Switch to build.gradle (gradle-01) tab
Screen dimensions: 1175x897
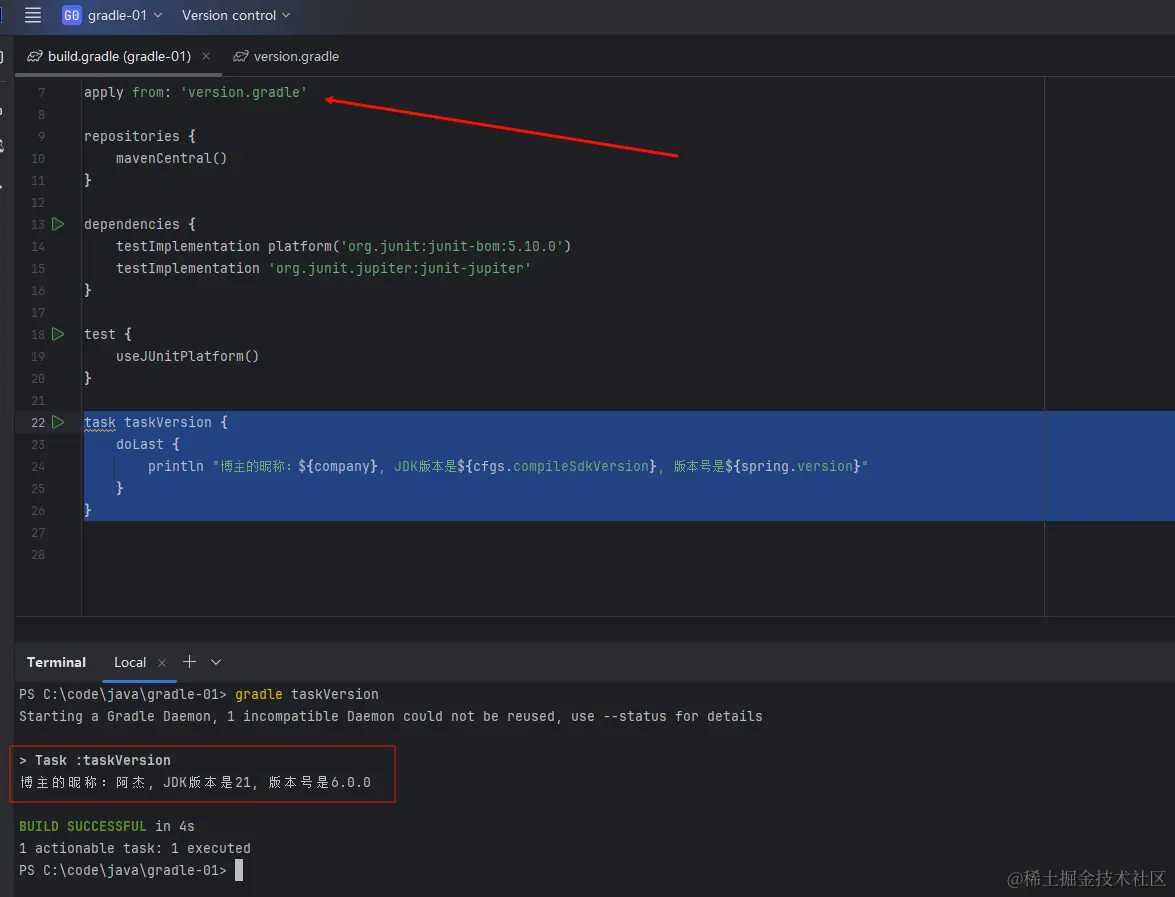(119, 56)
